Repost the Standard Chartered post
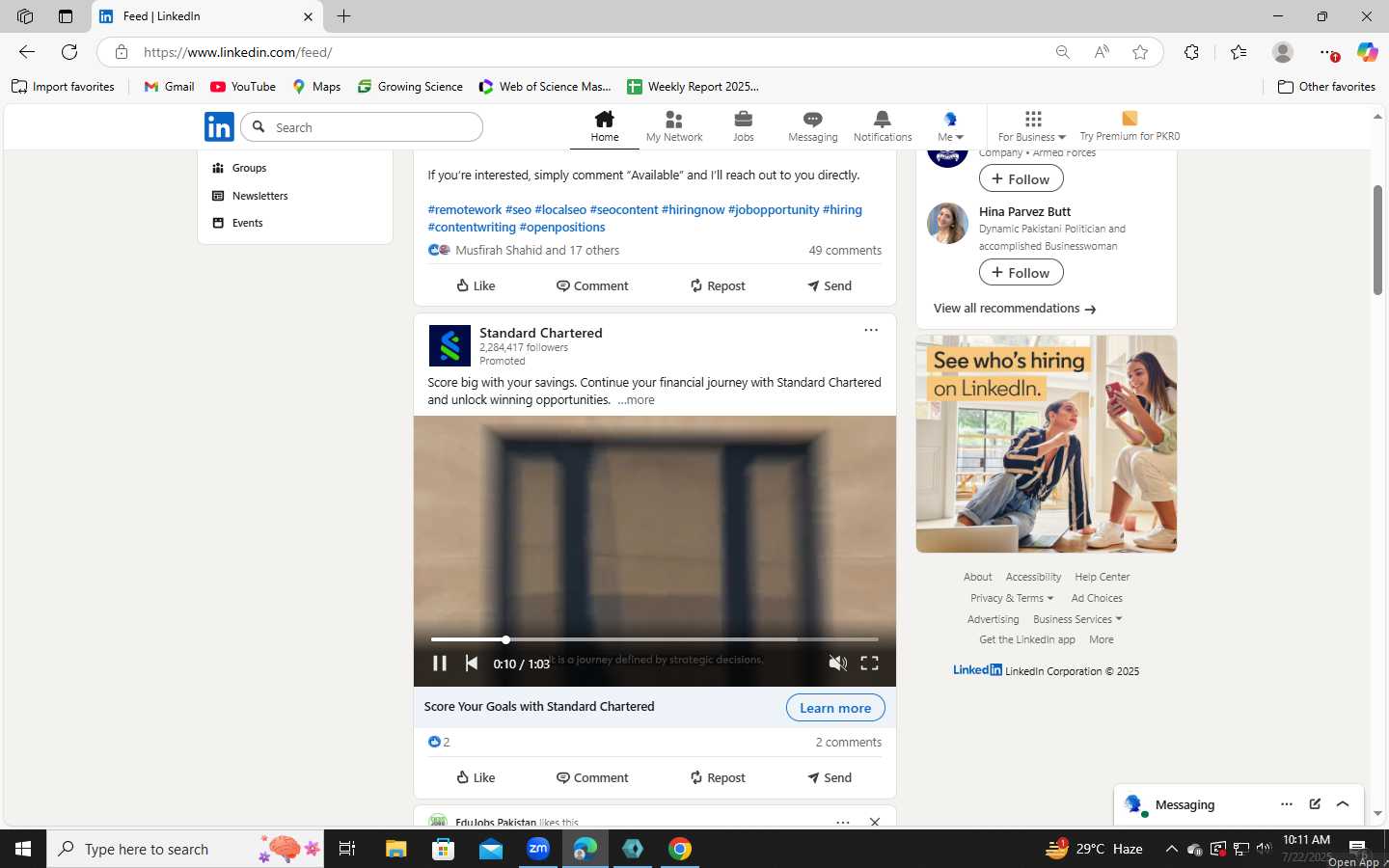1389x868 pixels. pyautogui.click(x=718, y=777)
